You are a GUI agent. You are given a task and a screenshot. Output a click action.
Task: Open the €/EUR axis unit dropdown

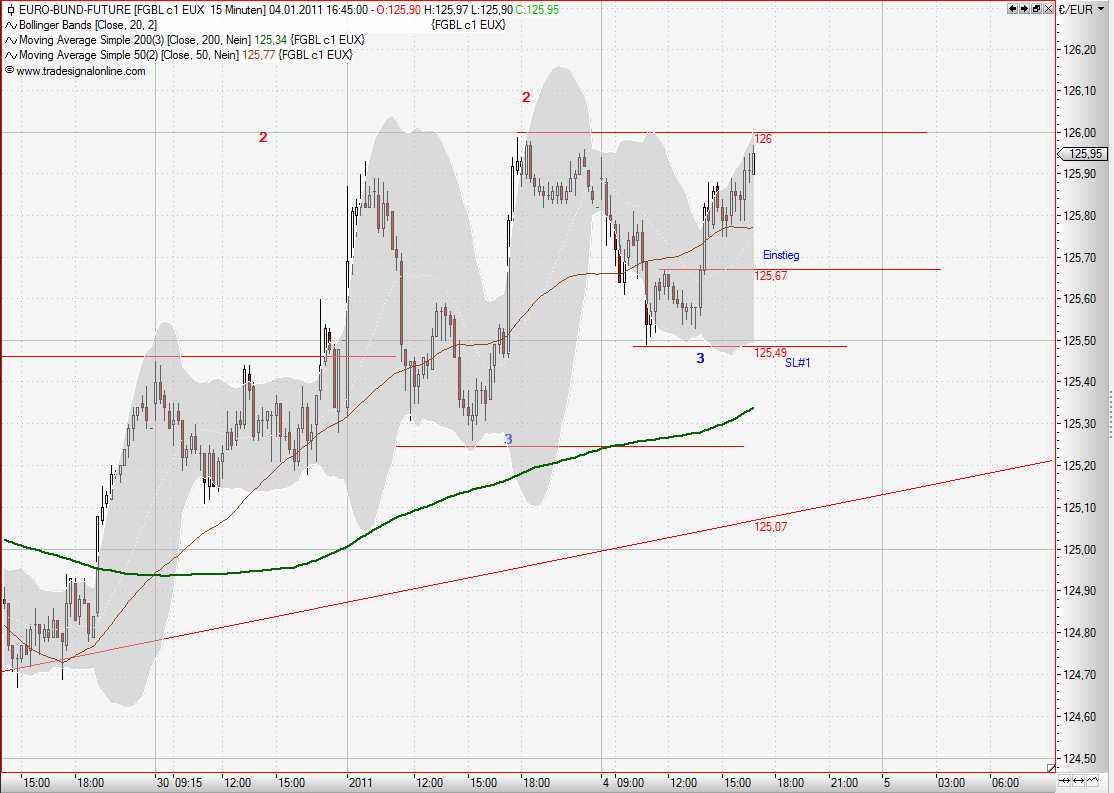1099,8
